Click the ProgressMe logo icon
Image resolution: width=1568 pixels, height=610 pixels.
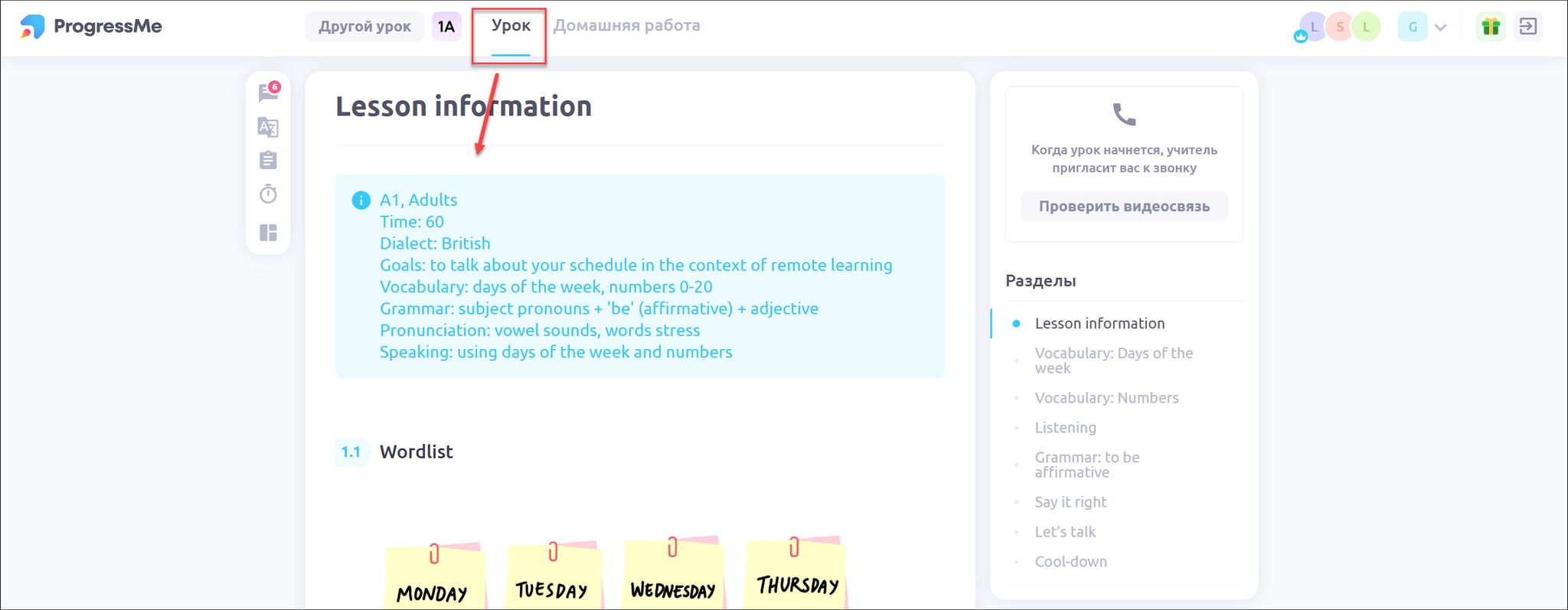point(32,27)
